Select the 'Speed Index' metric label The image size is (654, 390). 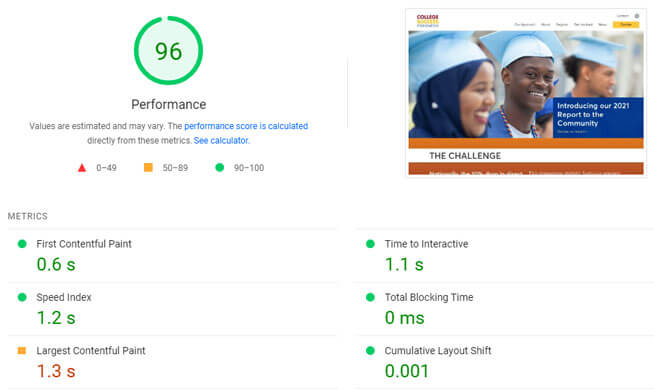tap(64, 297)
